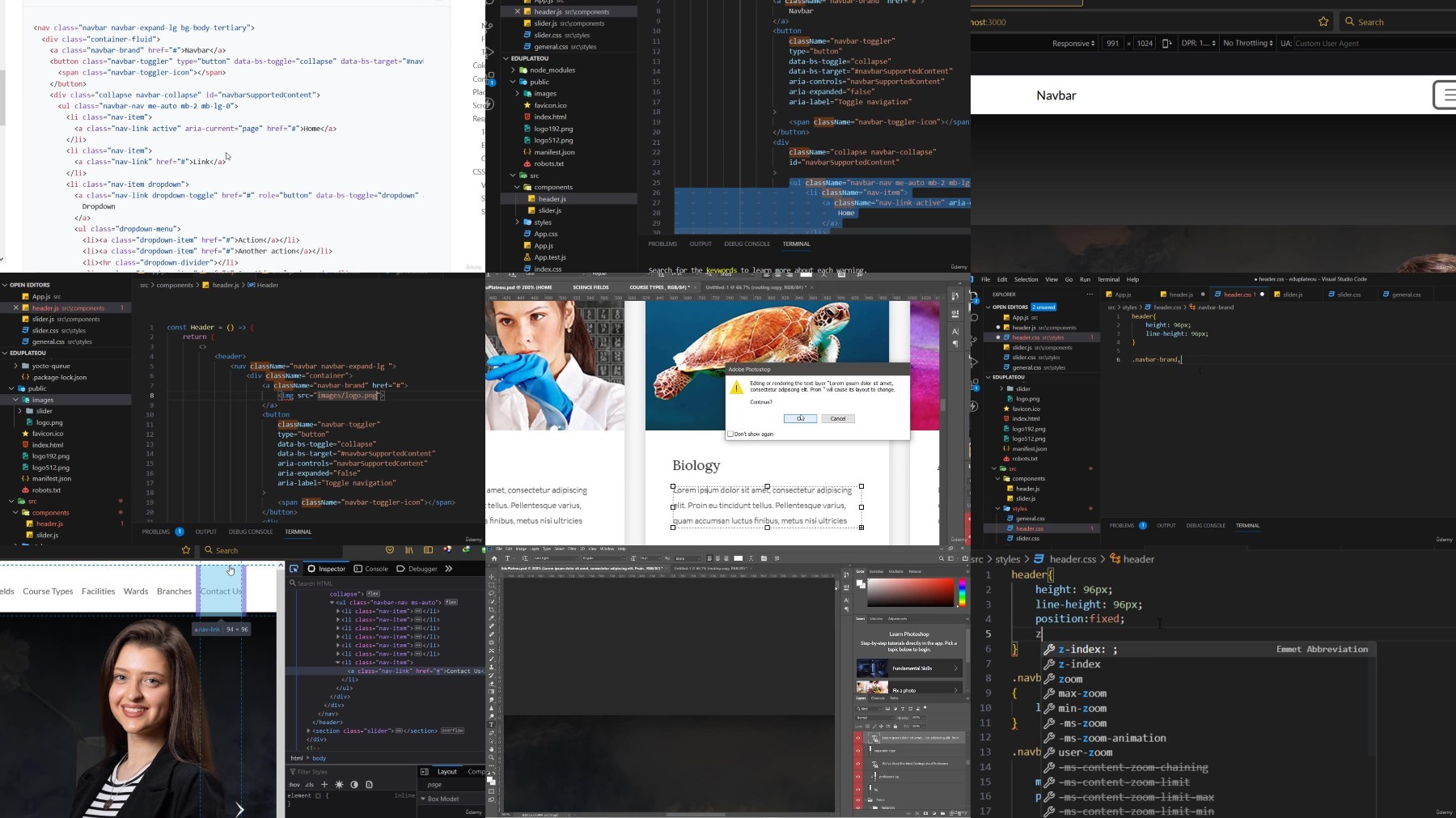
Task: Select the Hand tool in Photoshop toolbox
Action: pos(491,749)
